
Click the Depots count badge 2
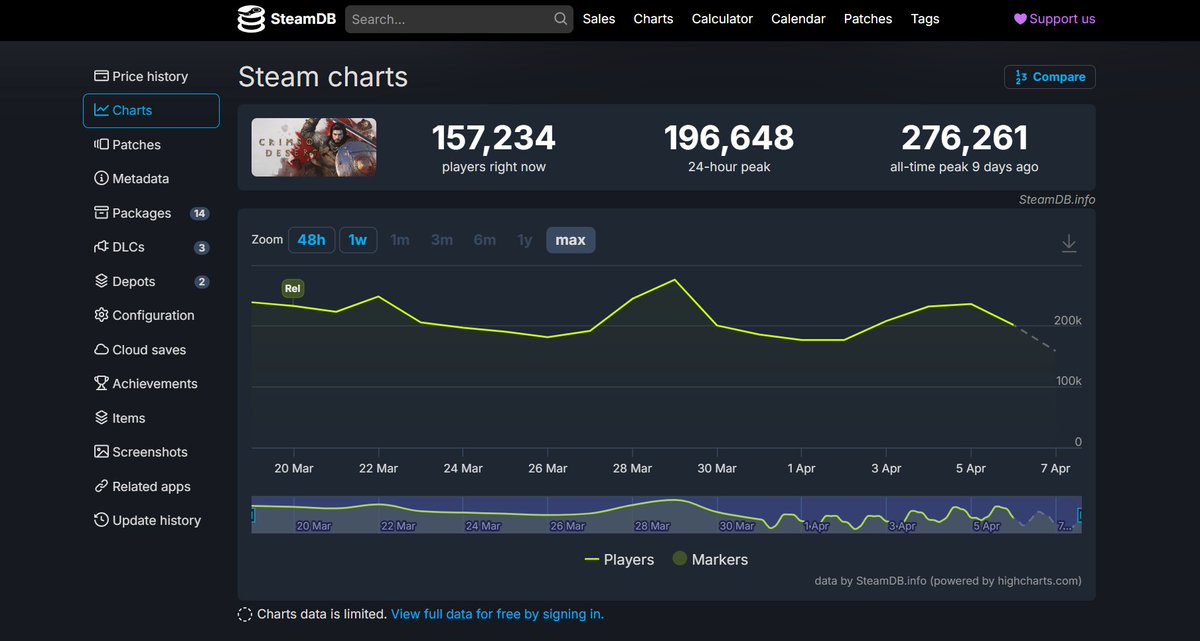click(x=202, y=282)
